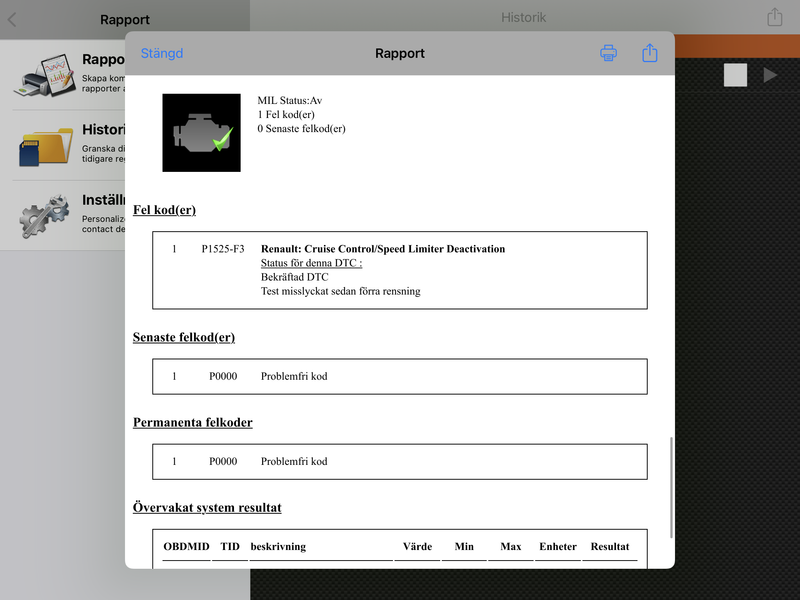Click the OBDMID column header

point(186,546)
